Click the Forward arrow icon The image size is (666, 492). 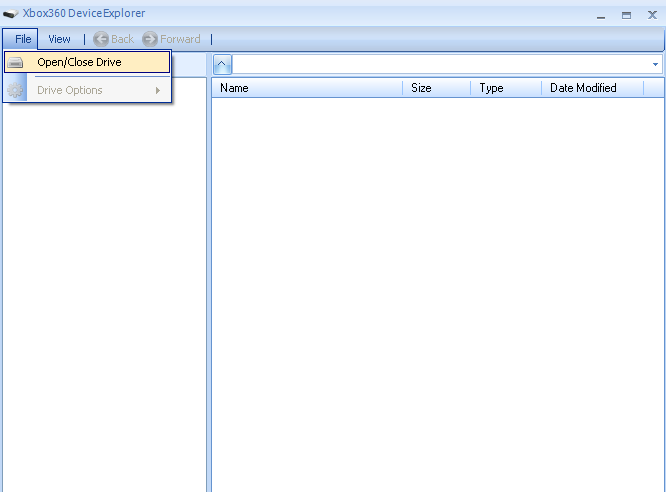pos(150,39)
